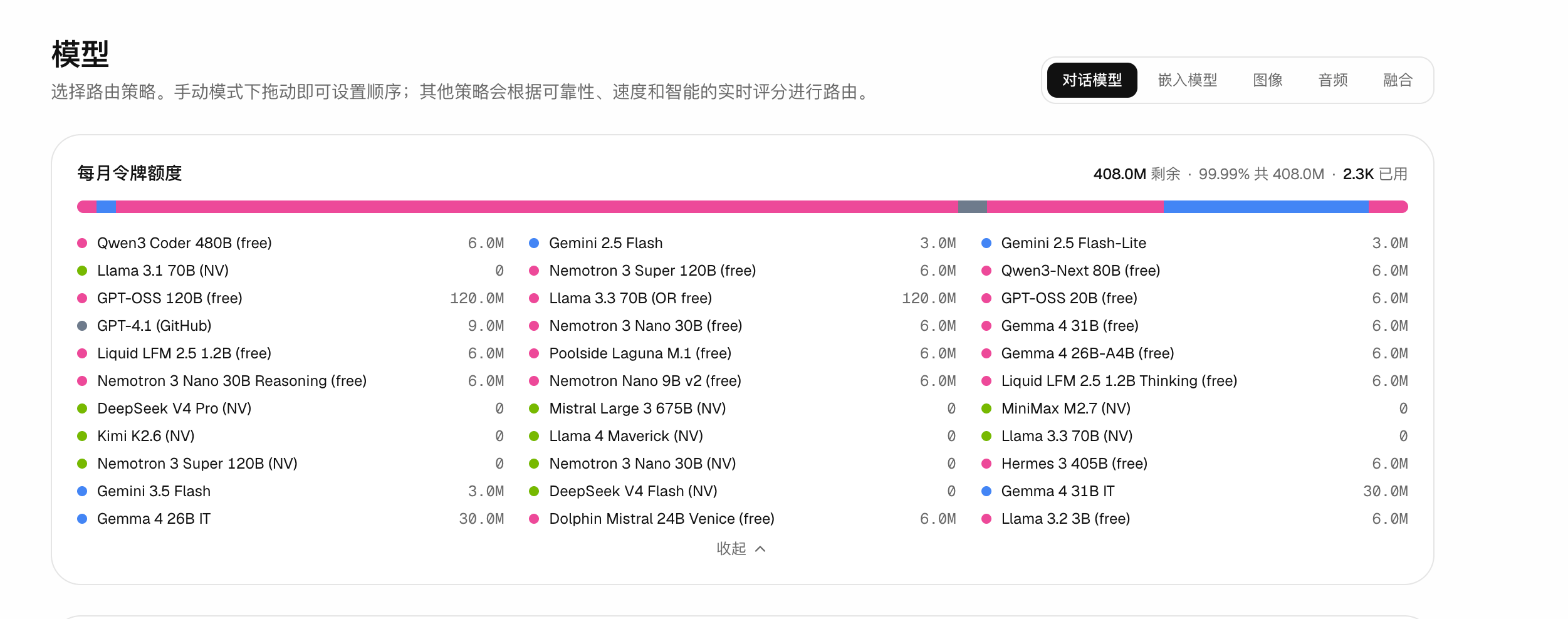
Task: Click the blue dot beside Gemini 2.5 Flash
Action: point(534,243)
